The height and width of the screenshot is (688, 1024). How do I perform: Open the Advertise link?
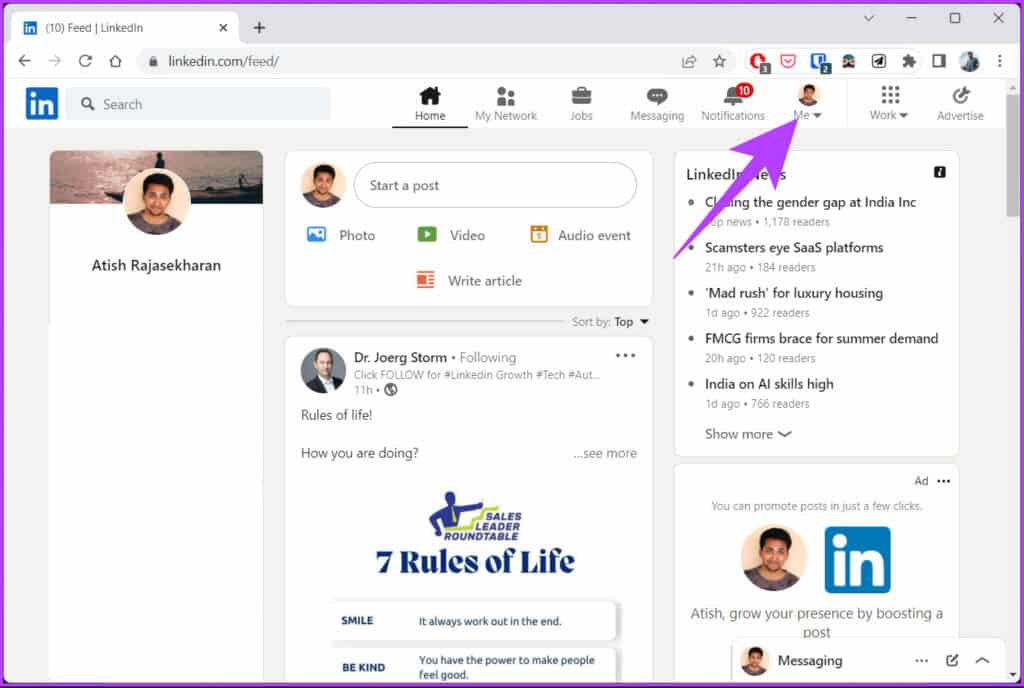pyautogui.click(x=960, y=104)
